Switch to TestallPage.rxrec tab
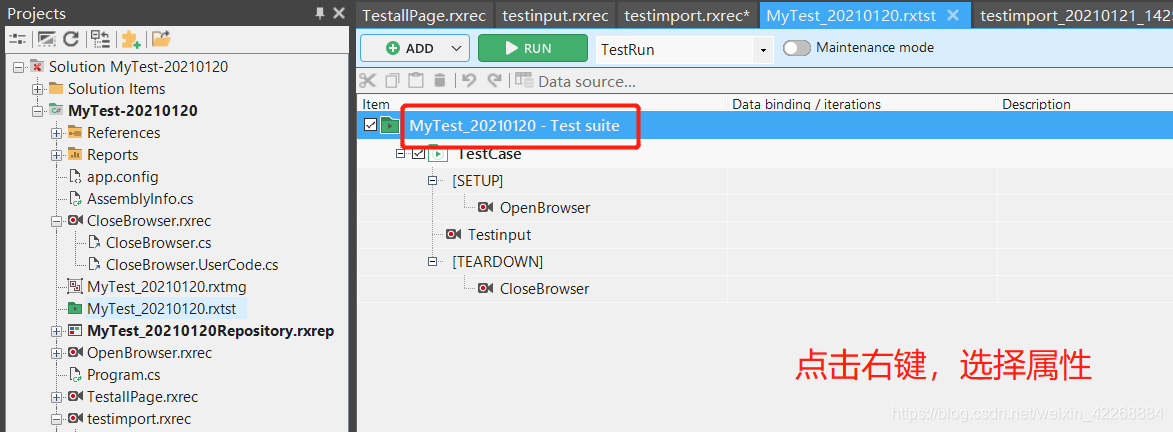The height and width of the screenshot is (432, 1173). pyautogui.click(x=424, y=14)
